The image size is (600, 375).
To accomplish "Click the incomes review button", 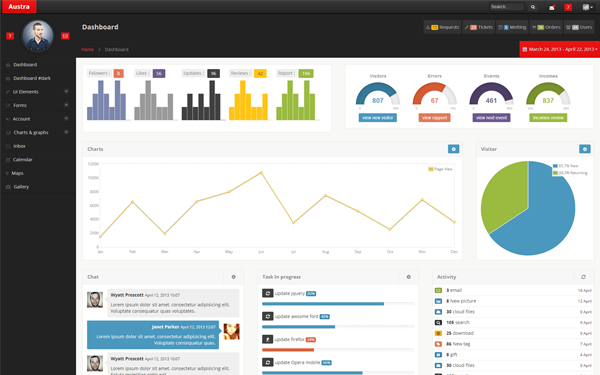I will point(548,118).
